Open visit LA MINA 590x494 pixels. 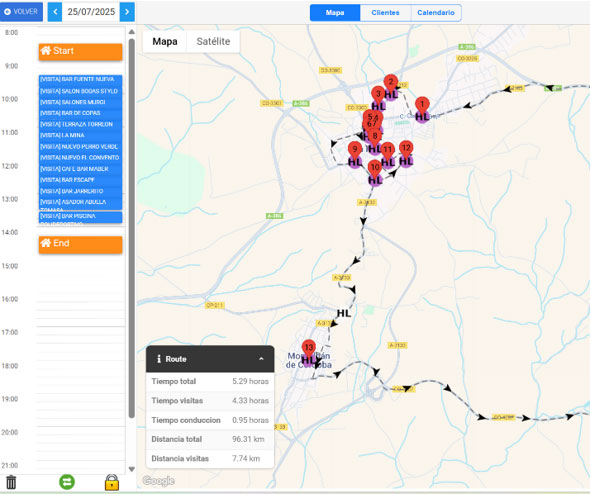tap(81, 135)
